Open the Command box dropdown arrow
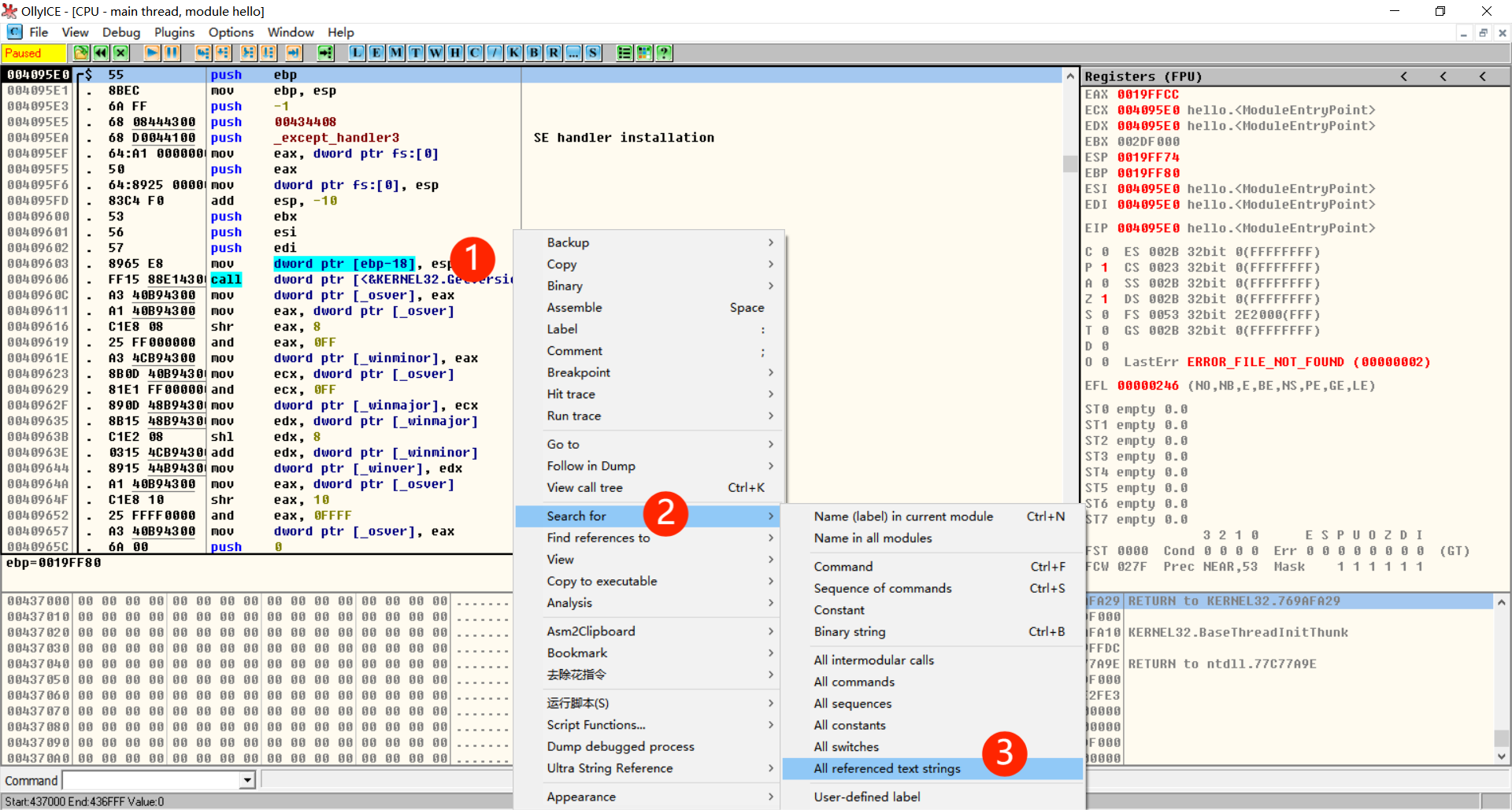Viewport: 1512px width, 810px height. 247,780
